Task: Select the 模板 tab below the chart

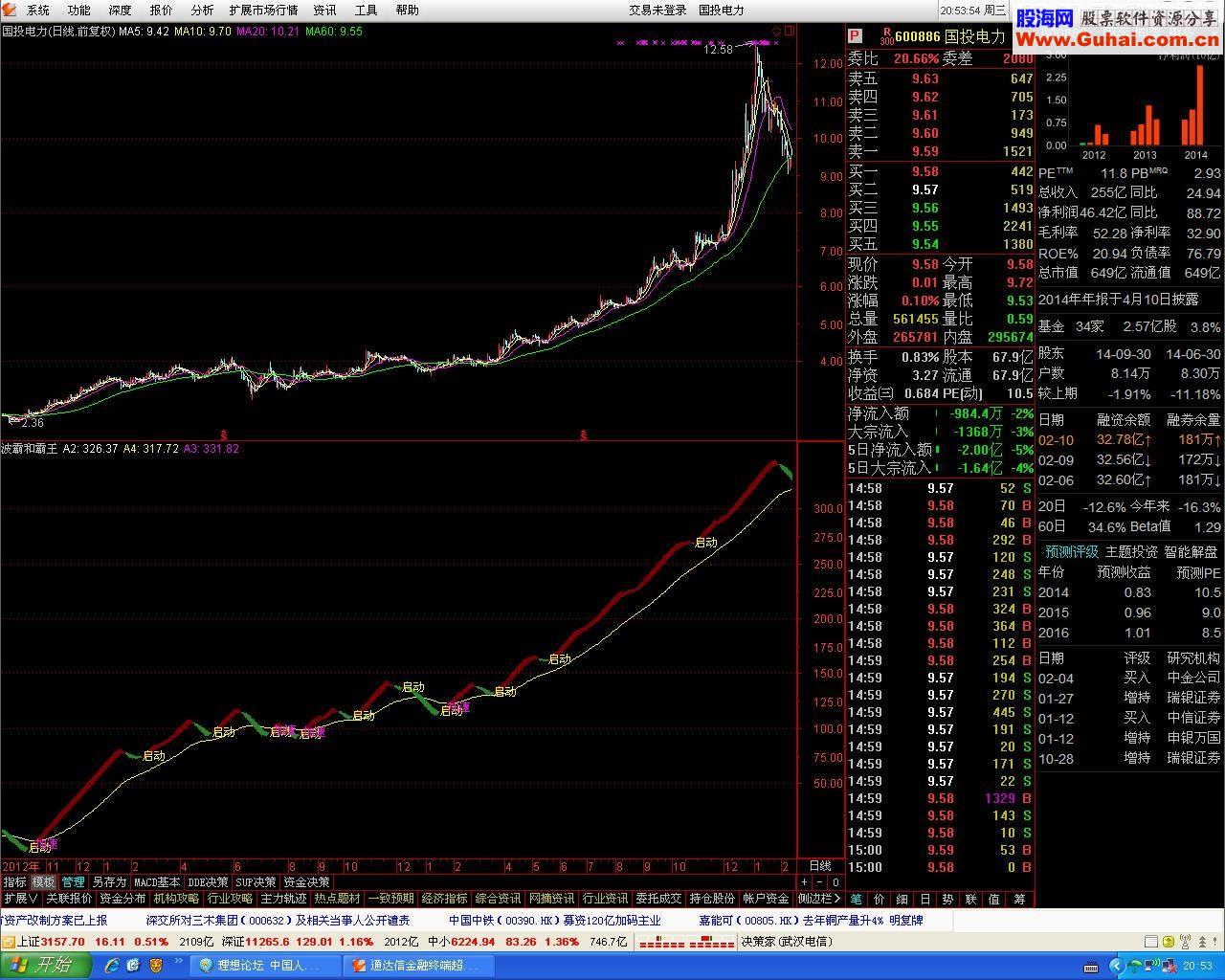Action: (x=44, y=882)
